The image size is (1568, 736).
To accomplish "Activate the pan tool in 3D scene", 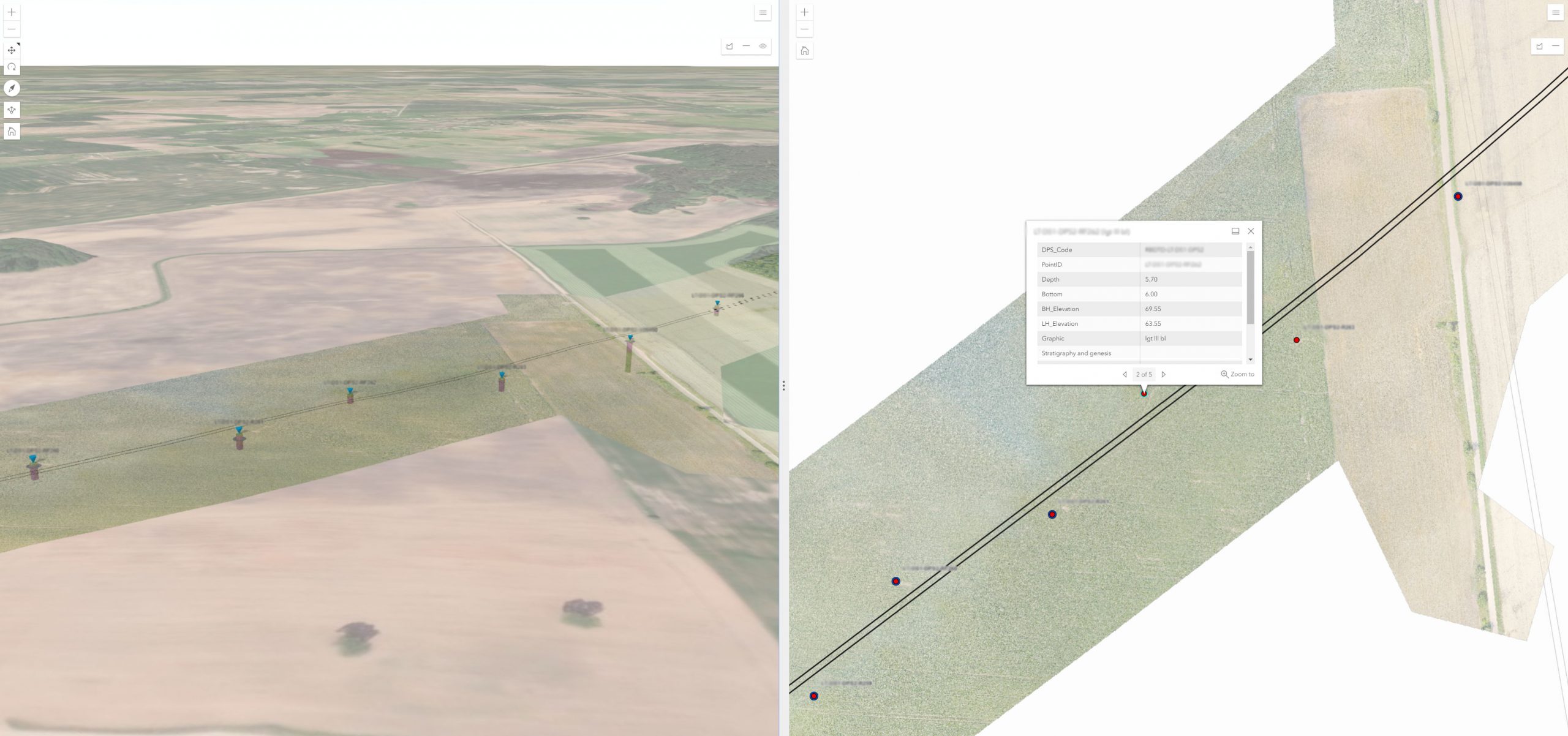I will click(12, 50).
